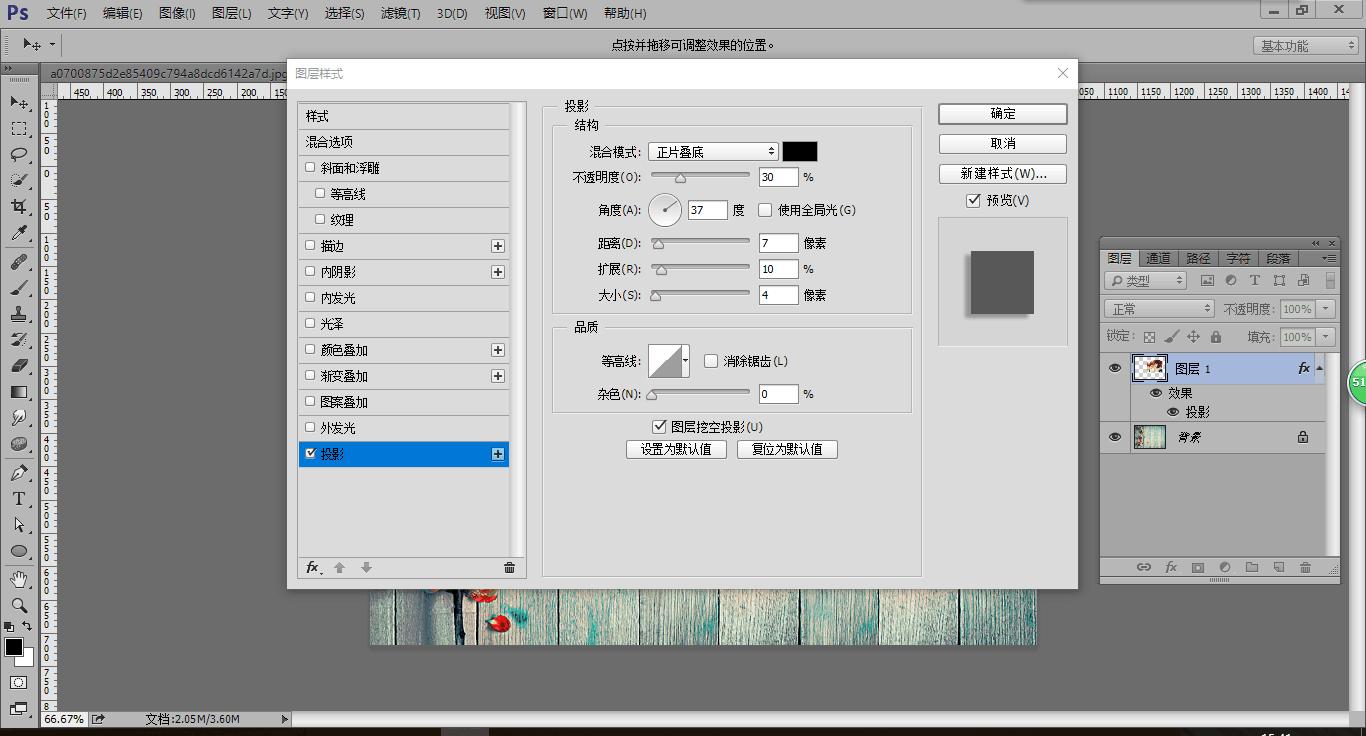Click the 图层 1 layer thumbnail
Viewport: 1366px width, 736px height.
click(x=1149, y=368)
